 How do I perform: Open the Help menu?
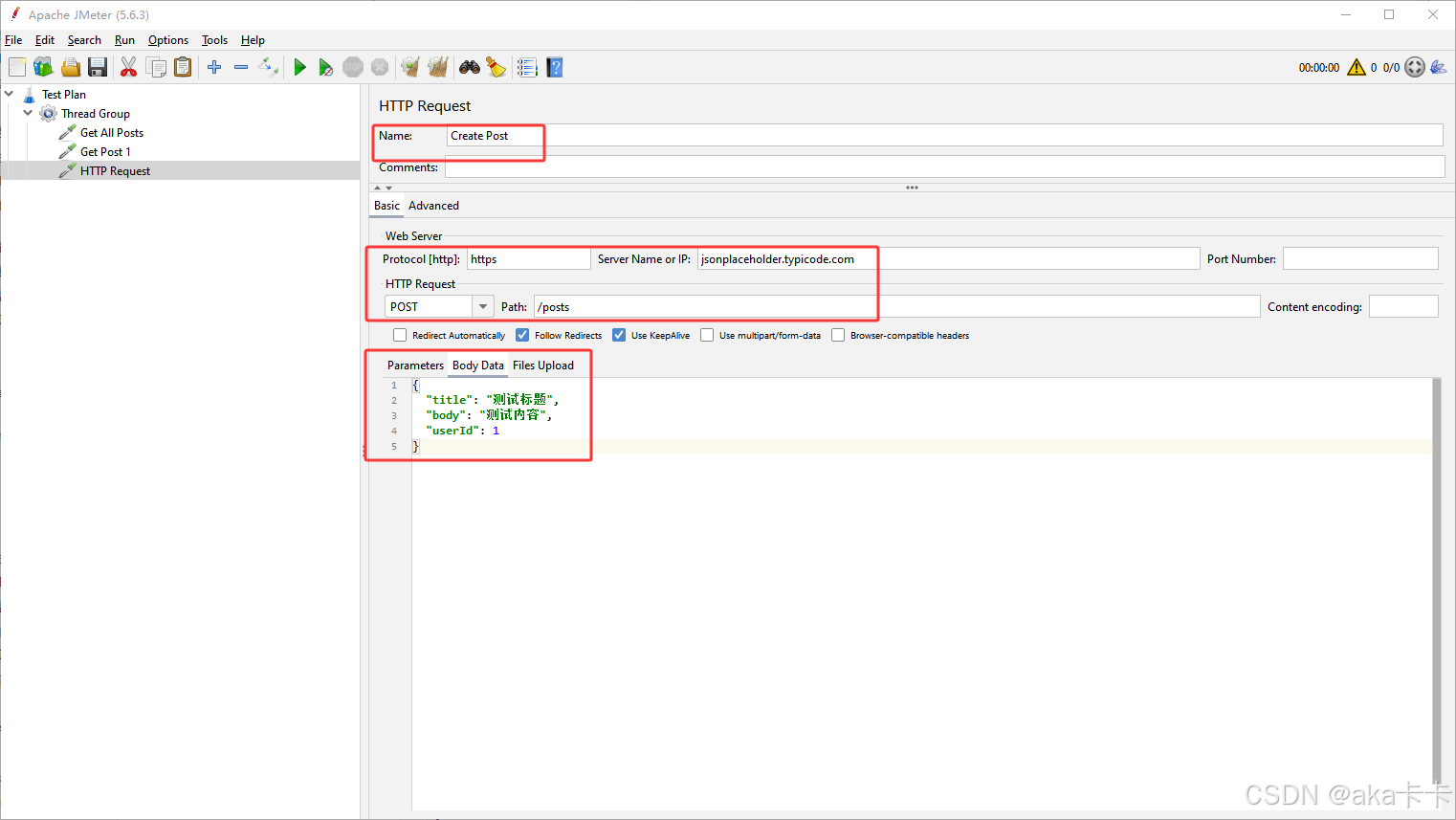pos(253,40)
